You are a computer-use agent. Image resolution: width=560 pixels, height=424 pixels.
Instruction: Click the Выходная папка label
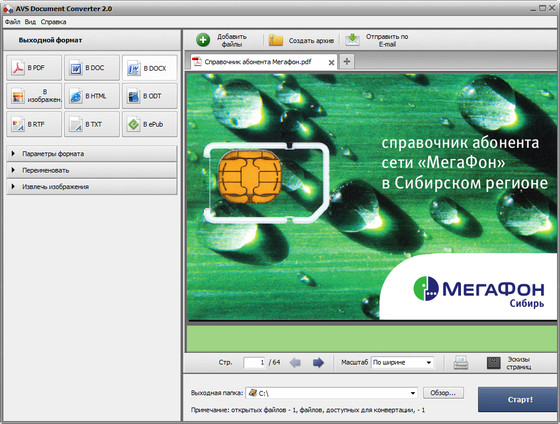click(x=217, y=393)
